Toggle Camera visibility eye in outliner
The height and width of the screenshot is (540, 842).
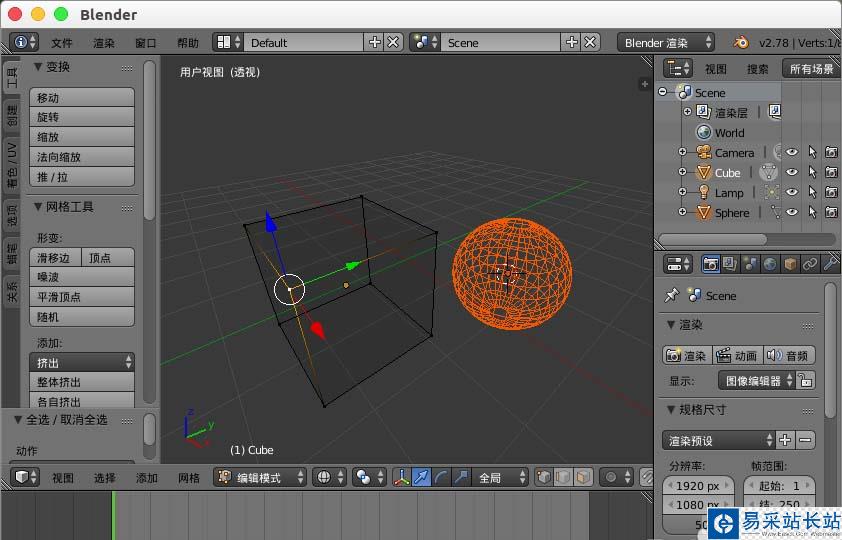(x=792, y=152)
